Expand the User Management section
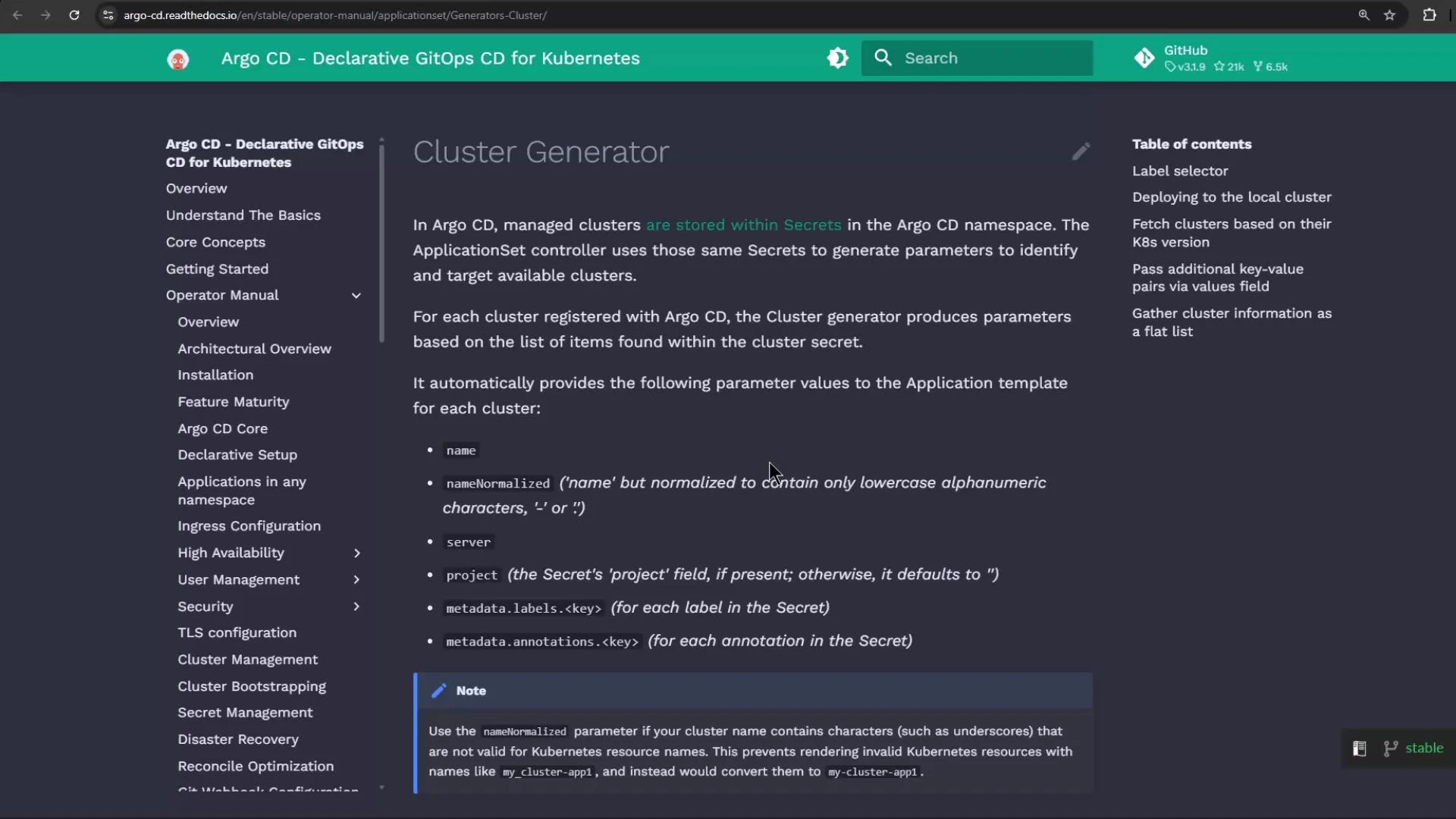 coord(356,580)
